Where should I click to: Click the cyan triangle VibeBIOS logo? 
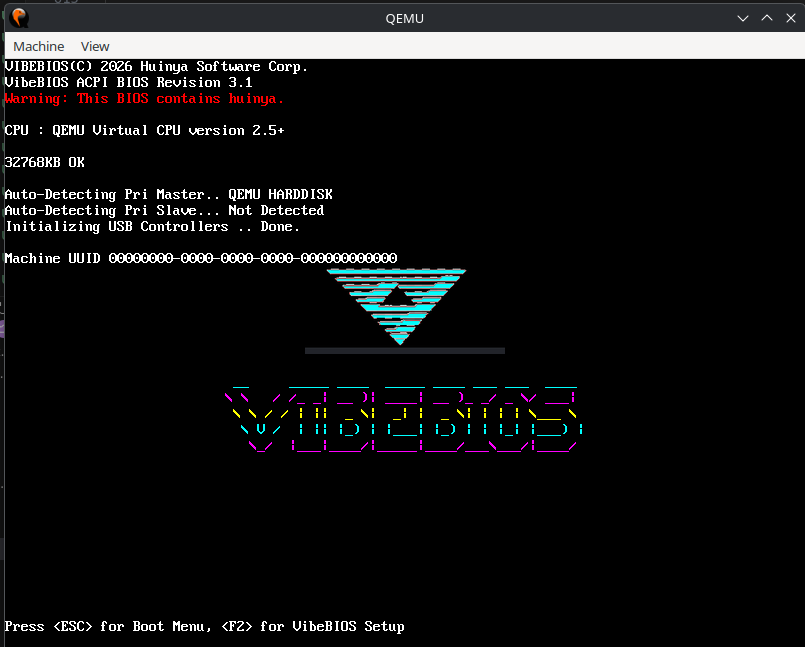click(396, 306)
